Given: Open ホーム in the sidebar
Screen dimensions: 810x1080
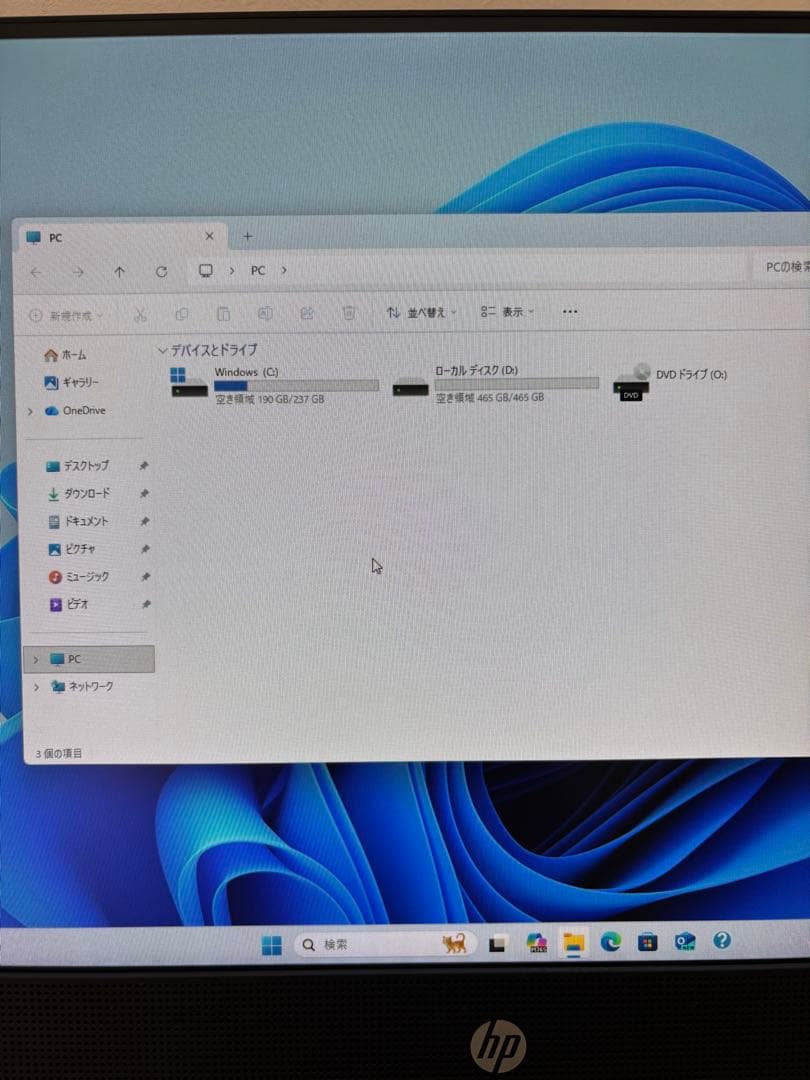Looking at the screenshot, I should point(66,355).
